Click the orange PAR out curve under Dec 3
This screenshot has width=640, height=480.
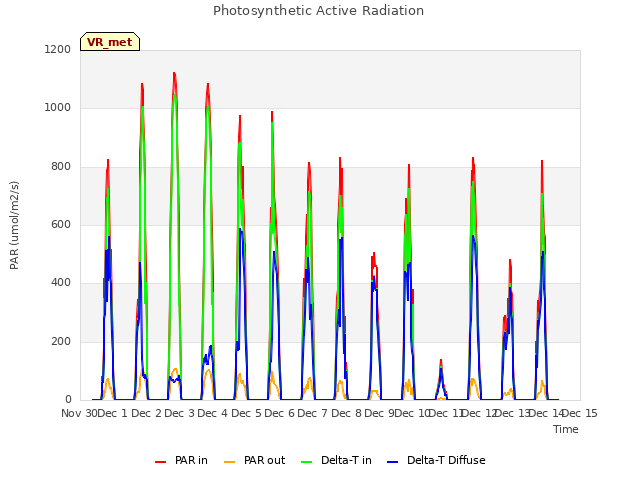(x=175, y=370)
